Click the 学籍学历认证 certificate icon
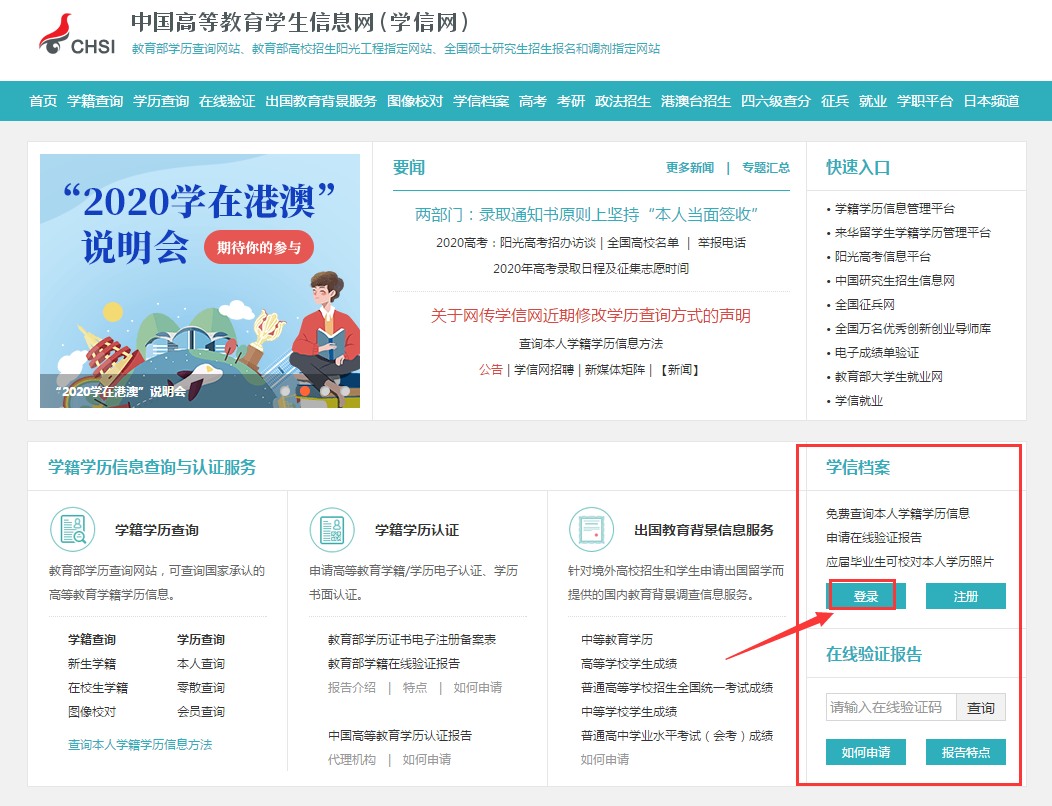This screenshot has height=806, width=1052. 332,530
